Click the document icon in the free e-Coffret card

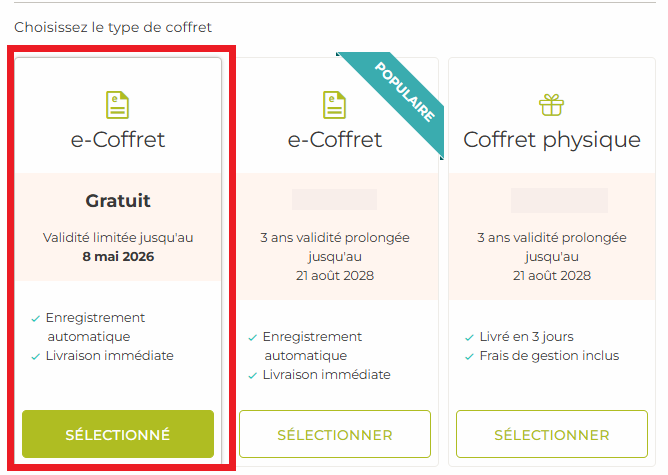(118, 105)
